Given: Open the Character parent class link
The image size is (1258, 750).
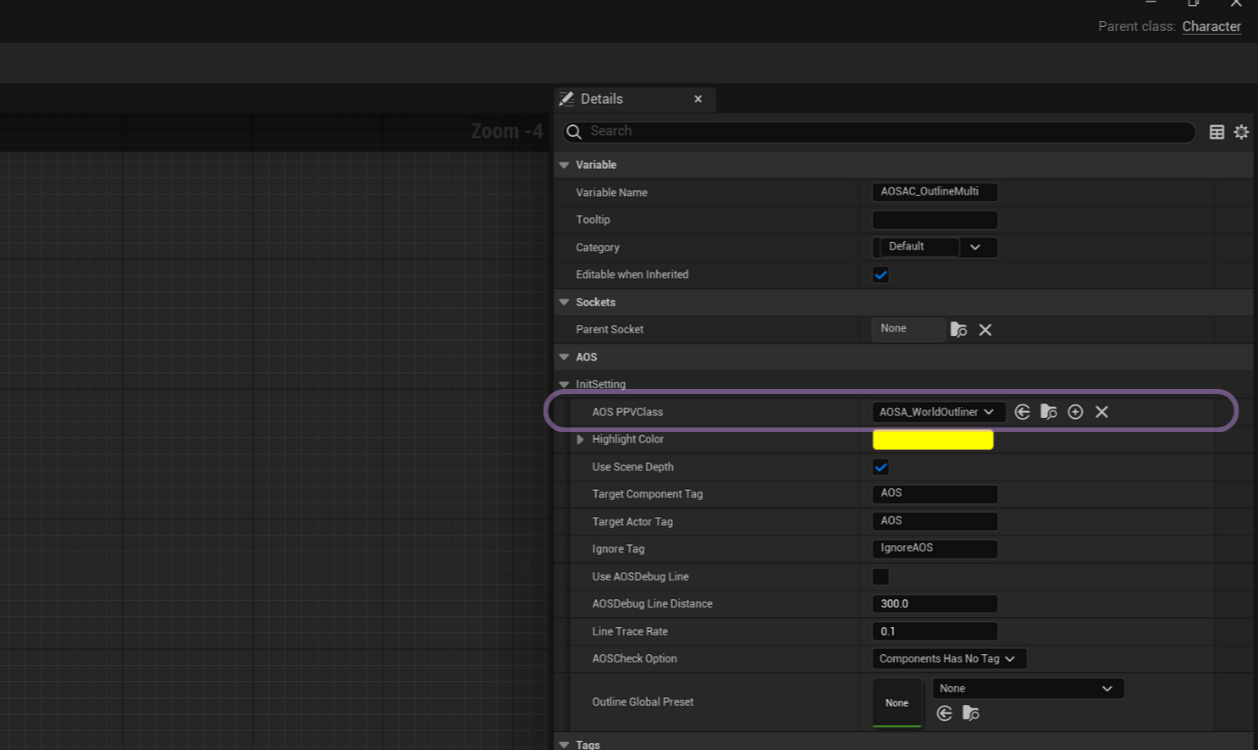Looking at the screenshot, I should 1211,27.
